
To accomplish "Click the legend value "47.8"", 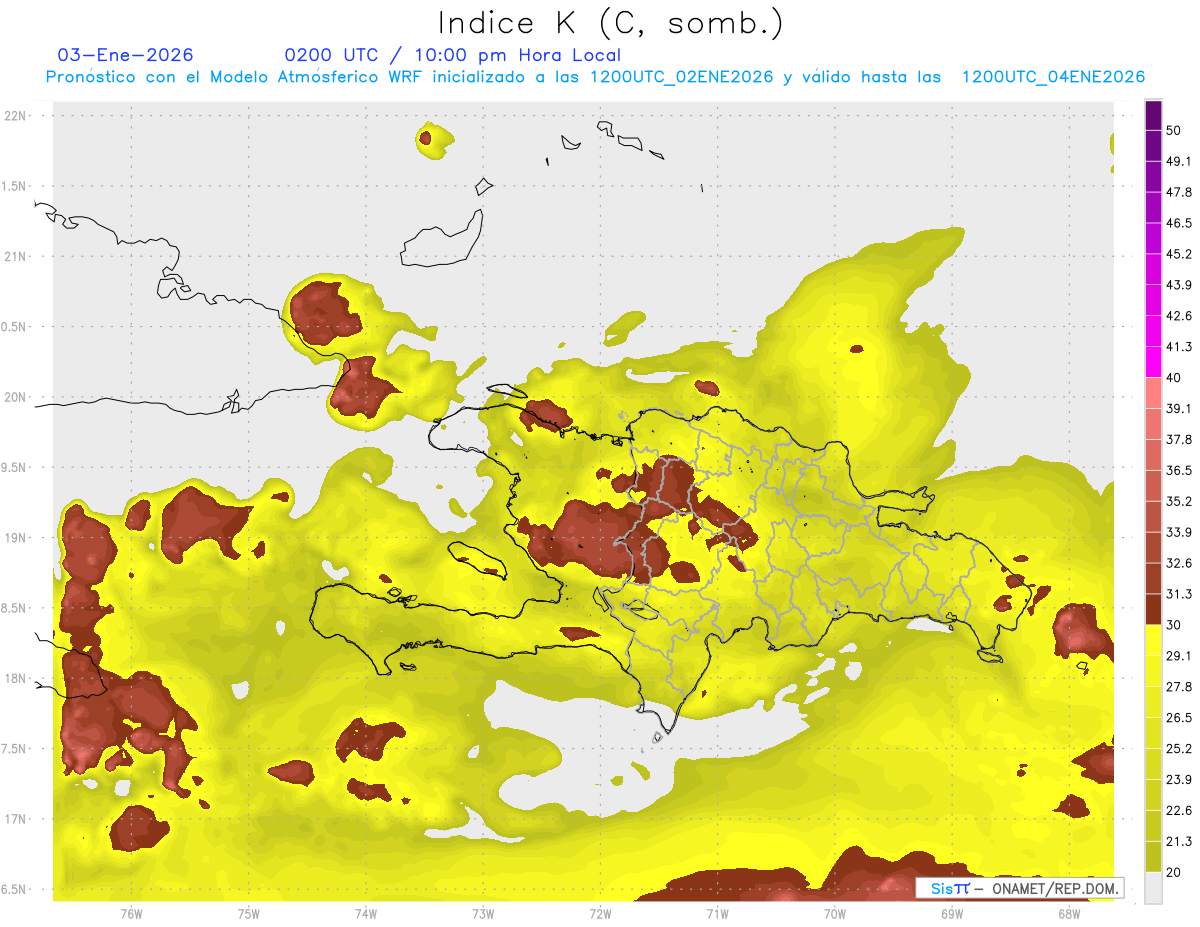I will pos(1179,192).
